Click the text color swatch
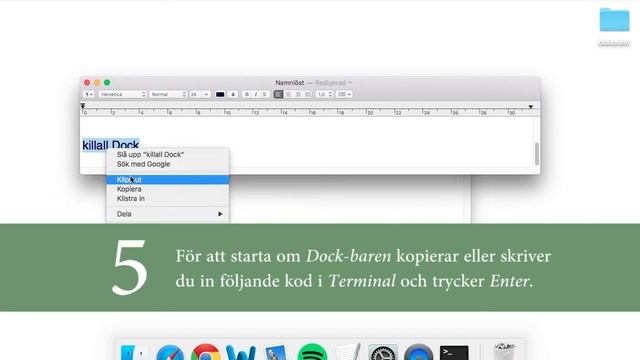Screen dimensions: 640x360 point(220,94)
